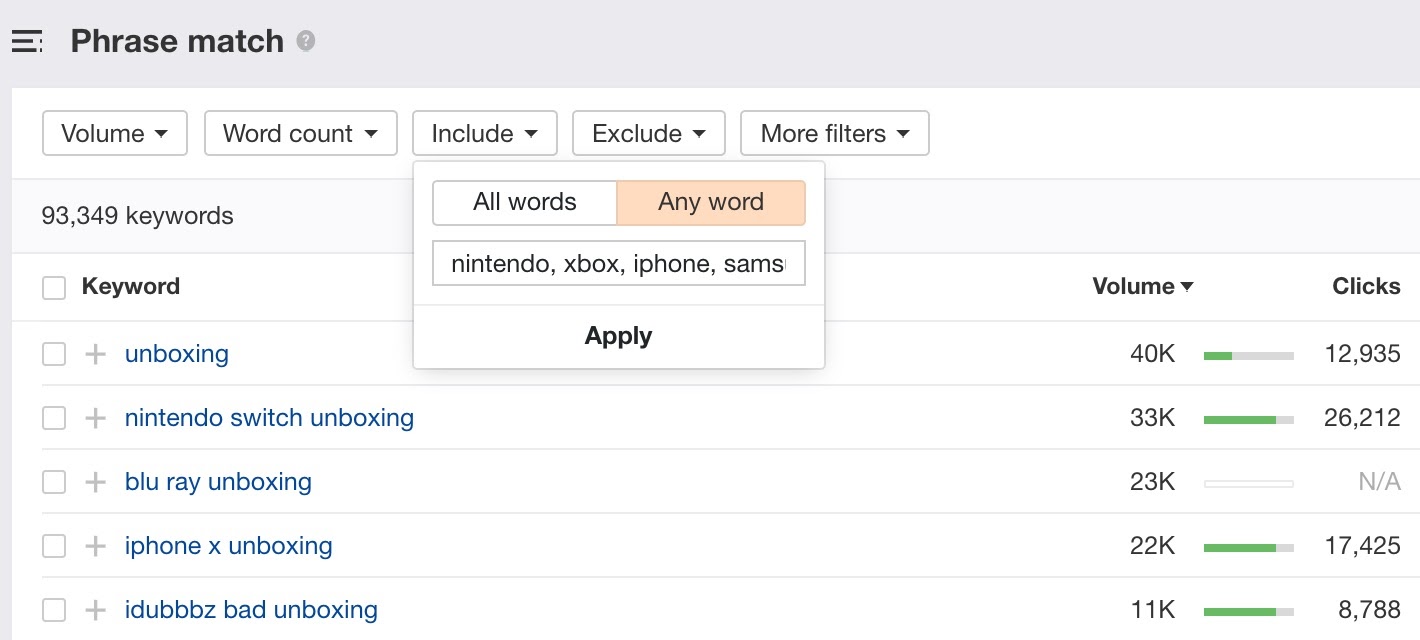Expand the unboxing keyword row with plus icon
This screenshot has height=640, width=1420.
(x=95, y=353)
